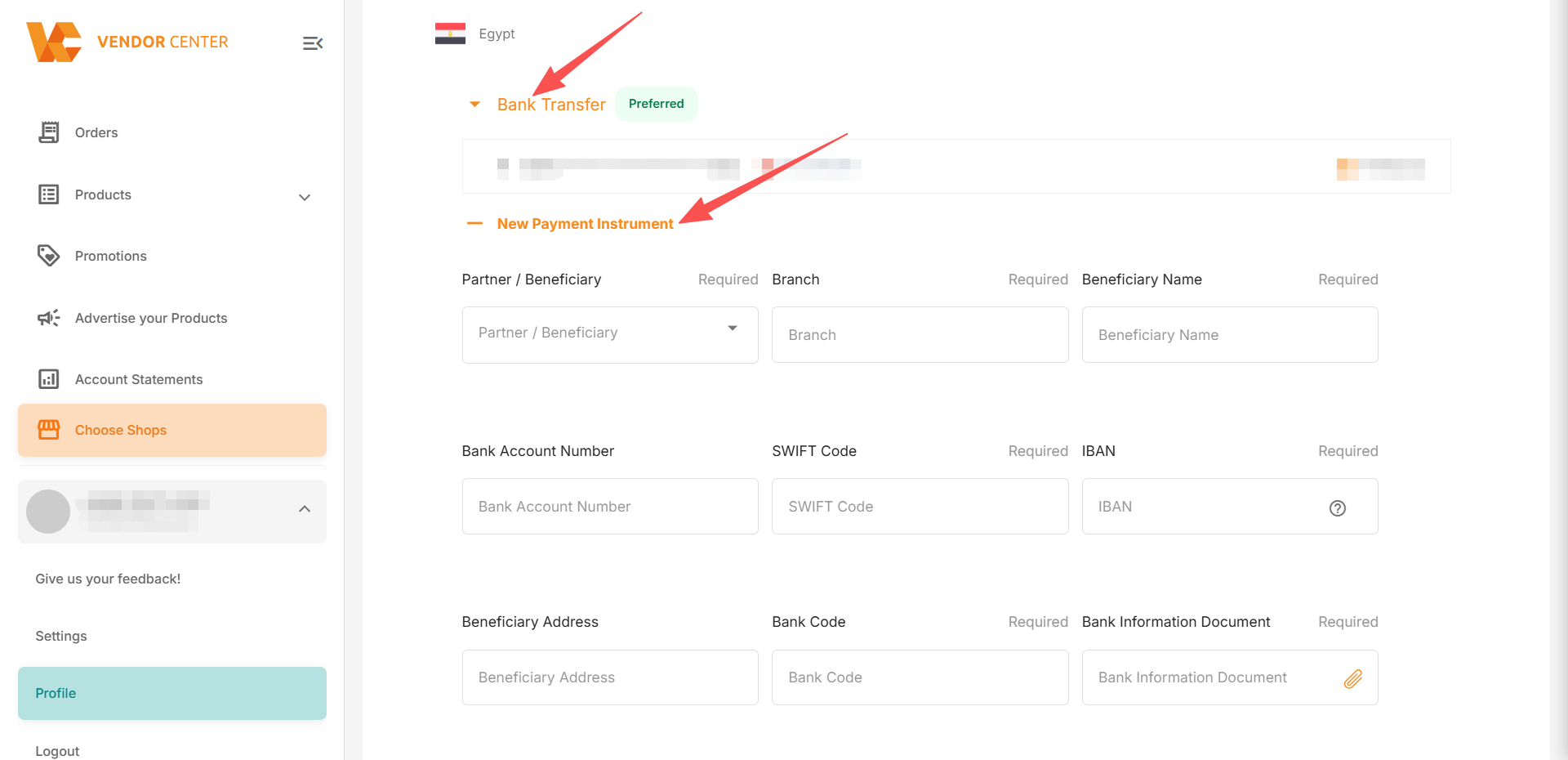Expand the Products submenu chevron

click(x=305, y=197)
